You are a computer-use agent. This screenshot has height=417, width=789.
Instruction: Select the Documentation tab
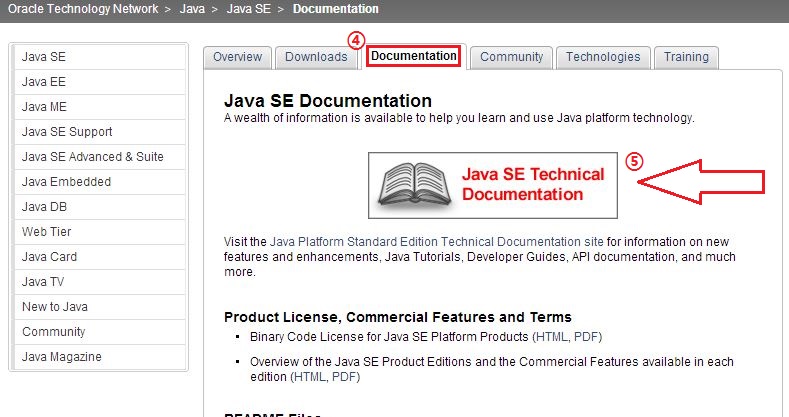click(414, 57)
